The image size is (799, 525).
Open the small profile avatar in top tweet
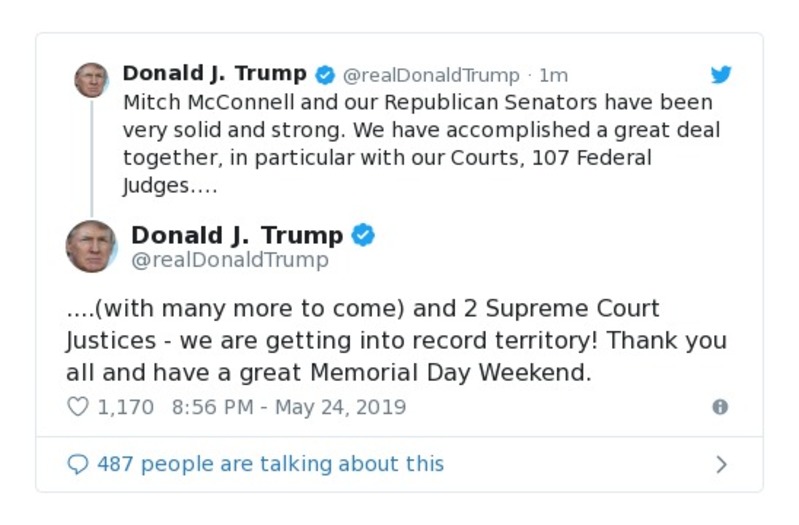[x=91, y=80]
